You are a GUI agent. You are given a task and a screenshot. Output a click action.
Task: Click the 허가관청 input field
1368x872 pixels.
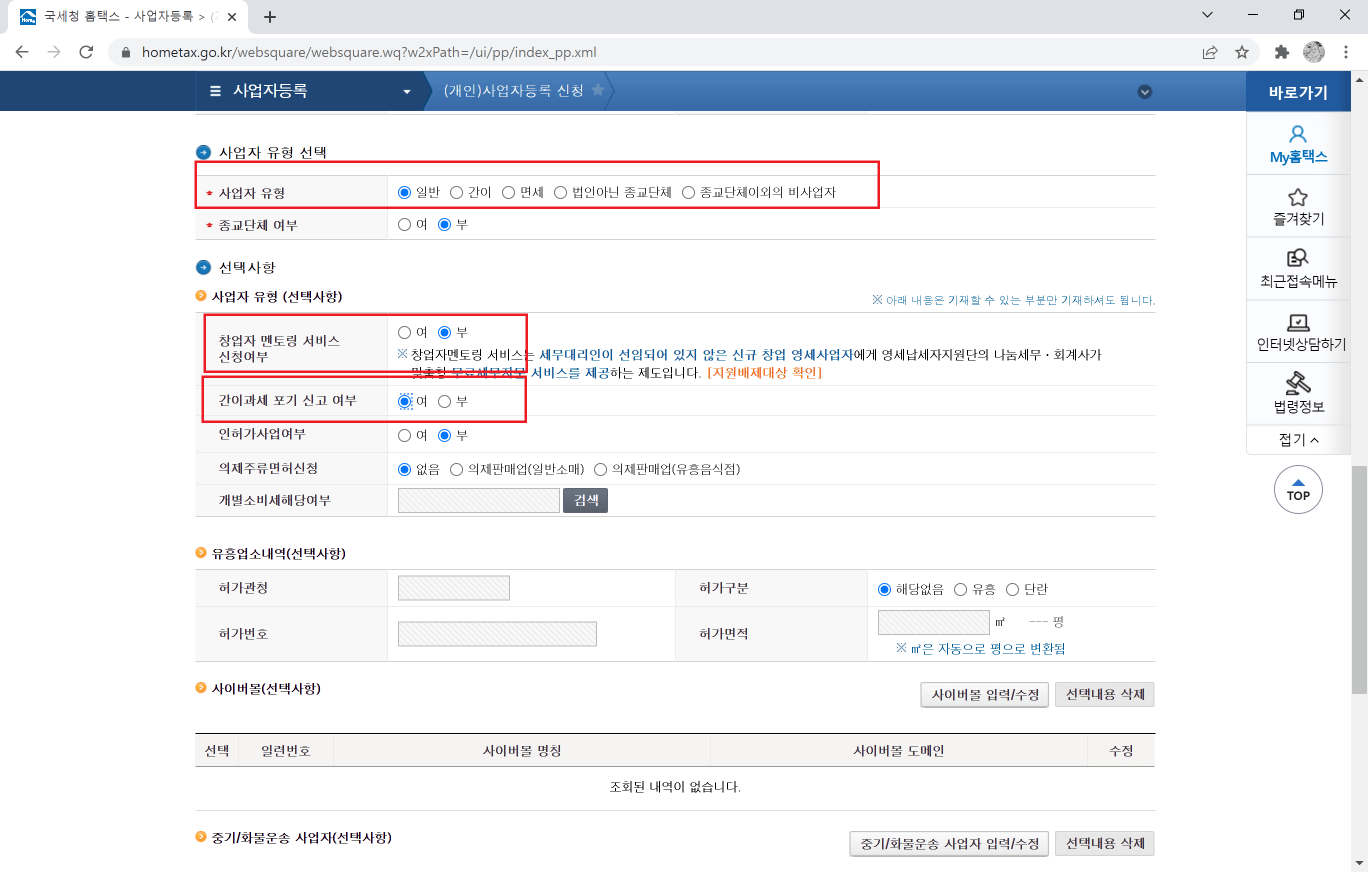pyautogui.click(x=454, y=588)
